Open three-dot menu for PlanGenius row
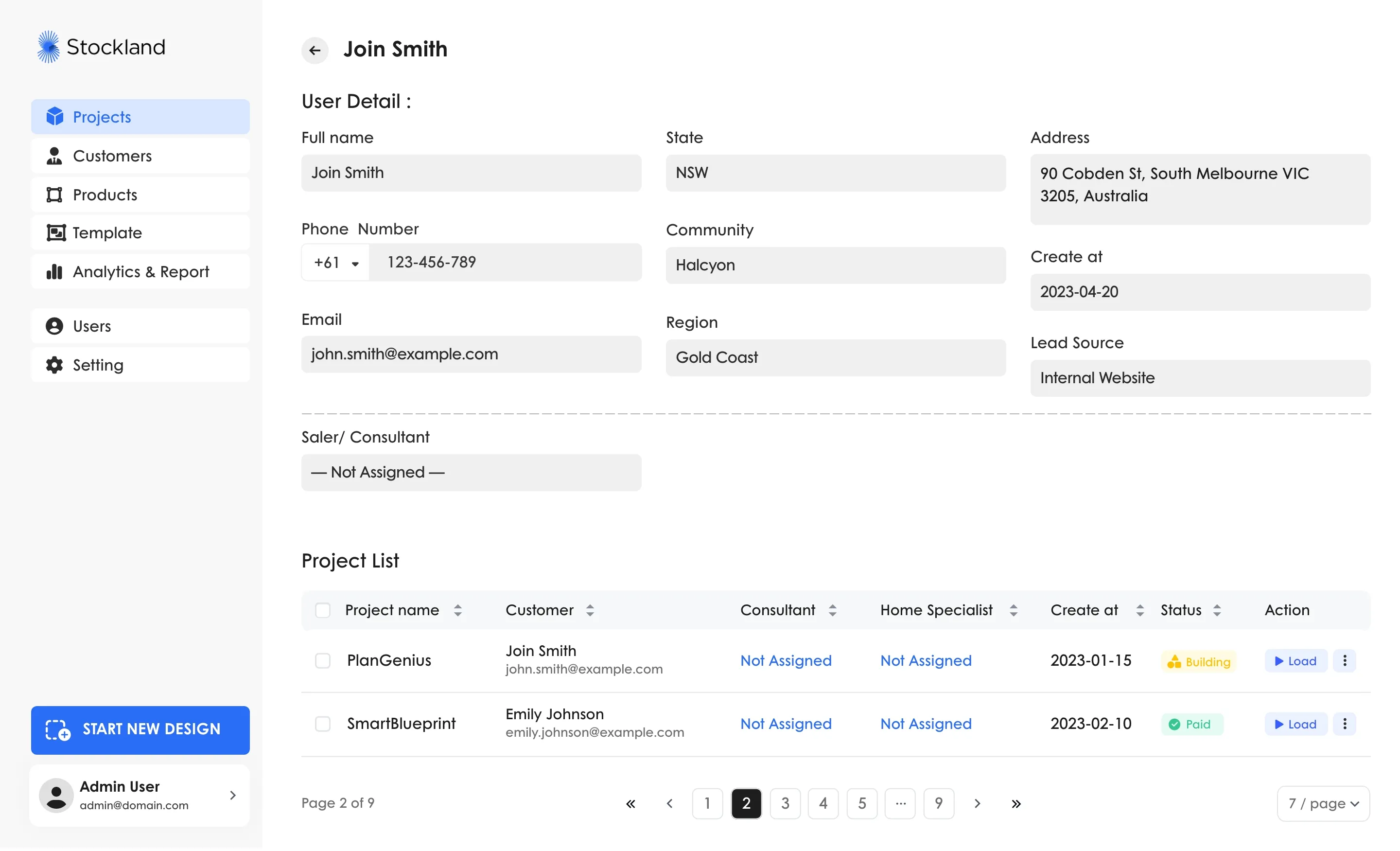The width and height of the screenshot is (1400, 851). (x=1344, y=660)
